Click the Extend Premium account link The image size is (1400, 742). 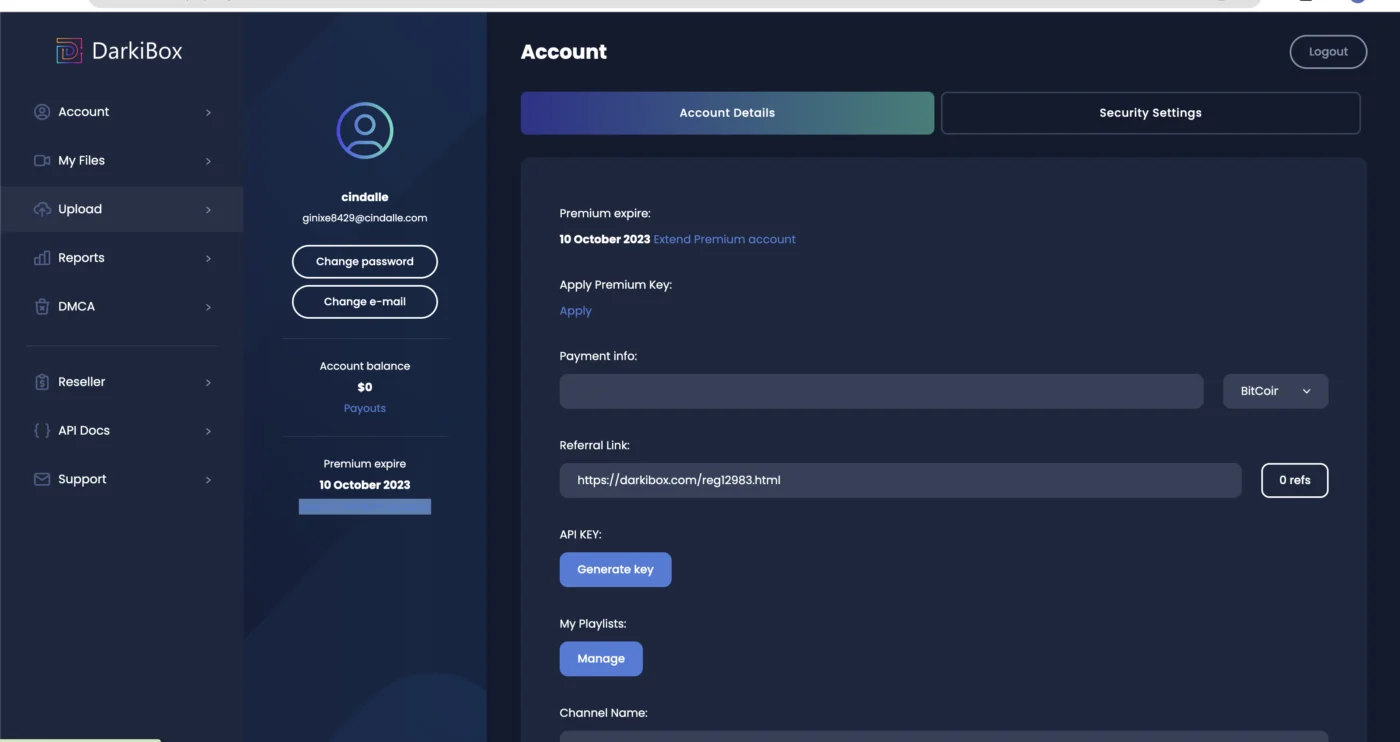coord(725,239)
